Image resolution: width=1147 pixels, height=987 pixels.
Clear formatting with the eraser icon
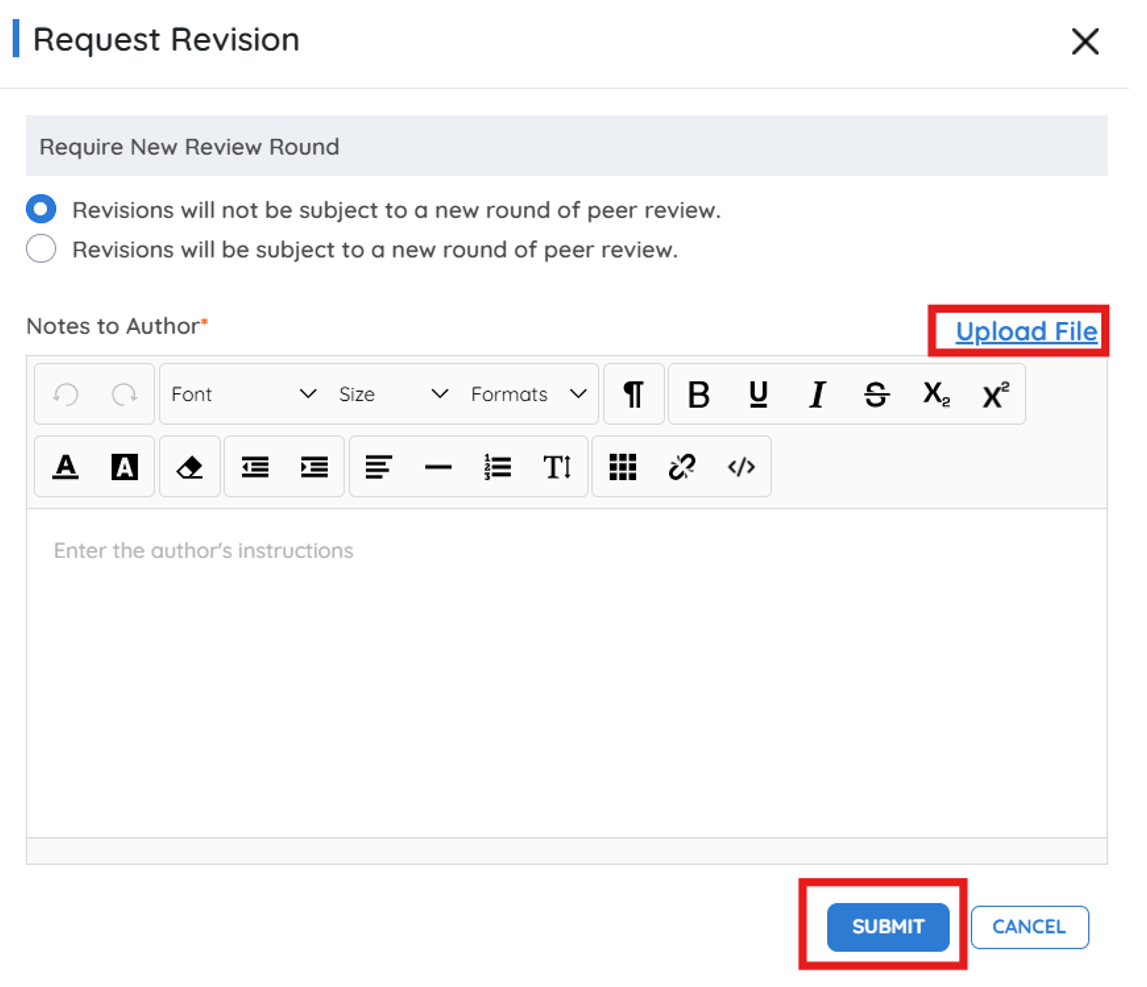pyautogui.click(x=189, y=467)
